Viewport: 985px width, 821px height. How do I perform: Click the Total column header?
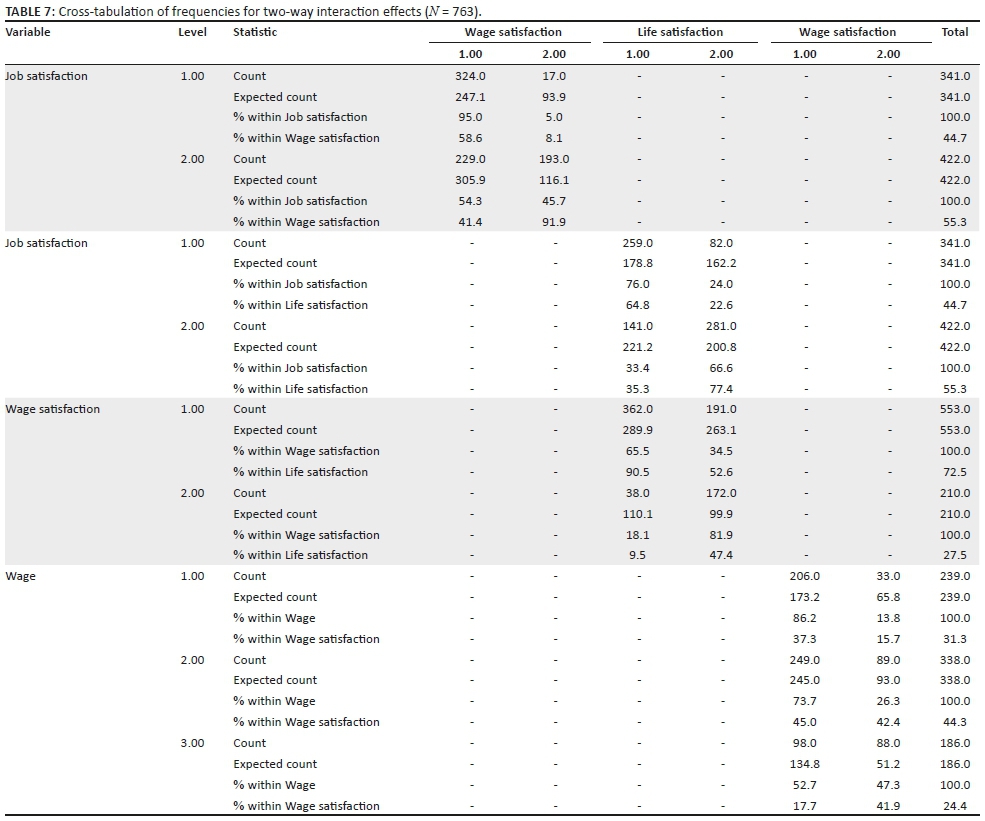[x=954, y=32]
